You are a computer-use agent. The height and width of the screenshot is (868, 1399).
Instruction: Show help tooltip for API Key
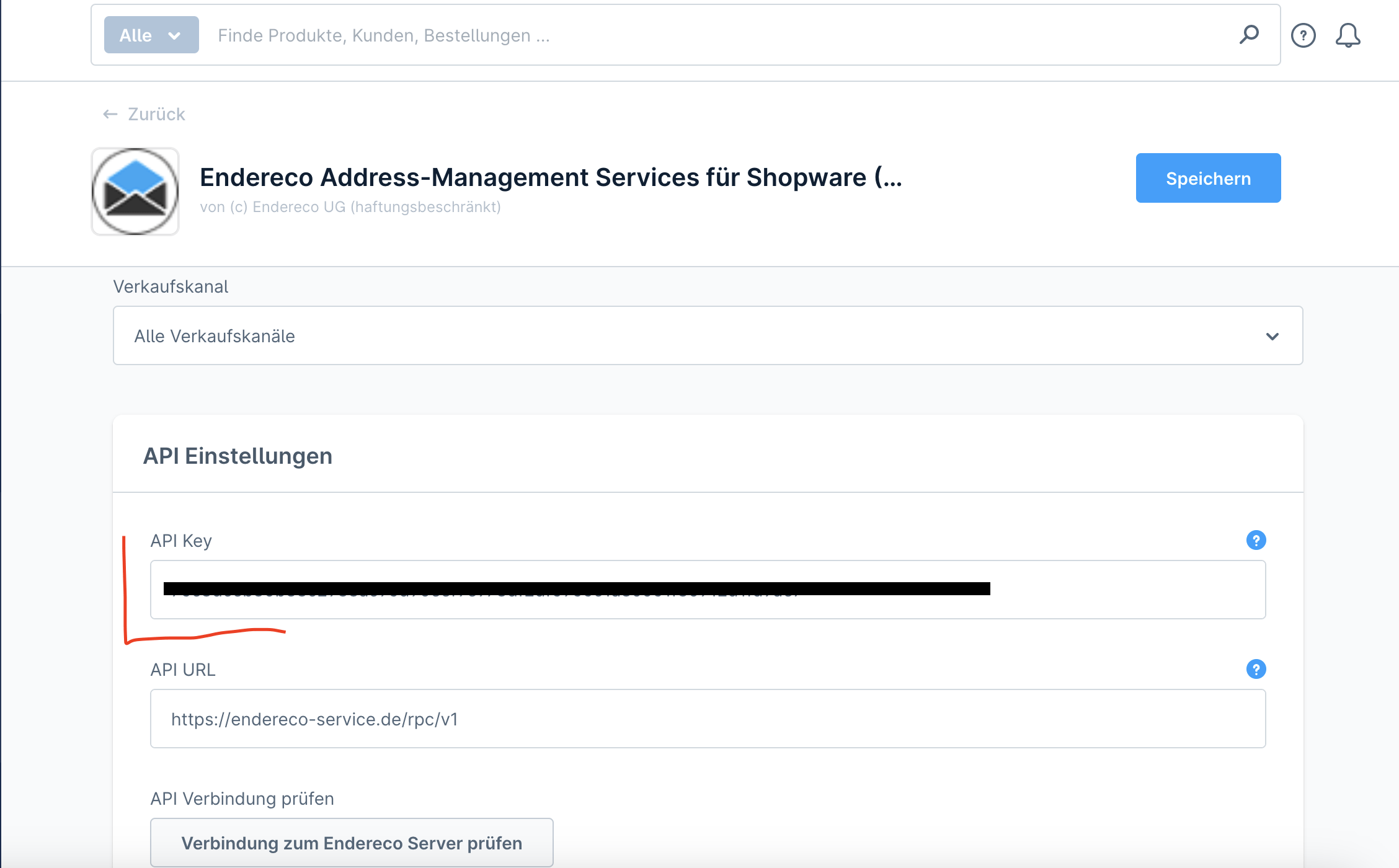click(1256, 540)
